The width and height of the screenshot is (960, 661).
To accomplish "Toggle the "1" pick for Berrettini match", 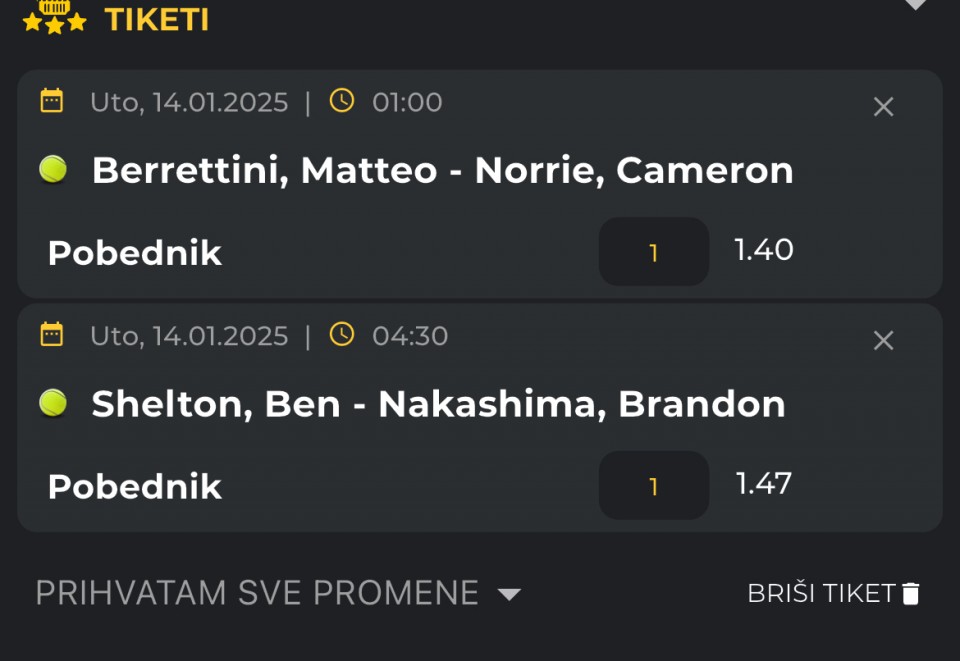I will 654,252.
